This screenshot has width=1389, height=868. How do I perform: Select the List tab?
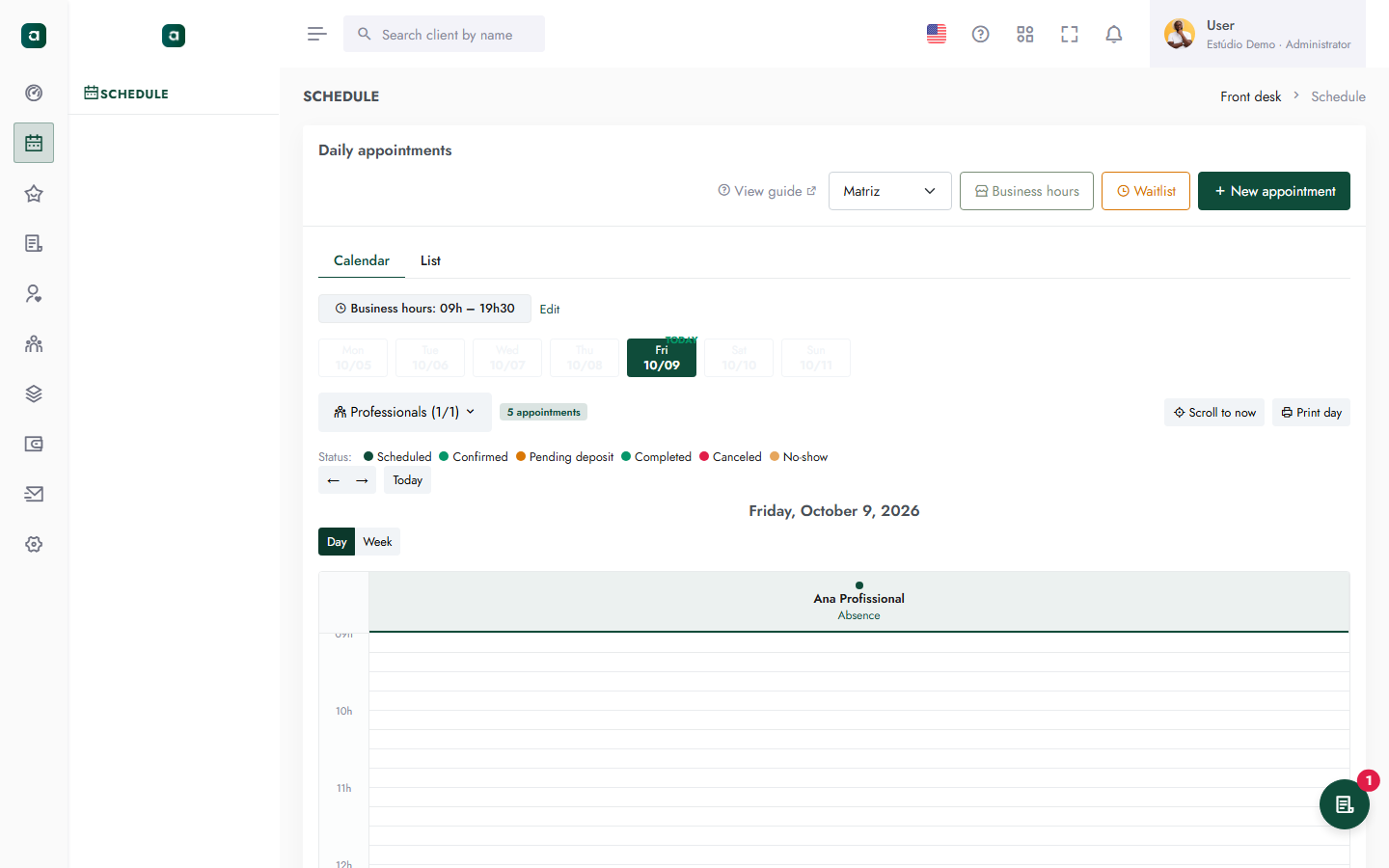click(x=430, y=260)
